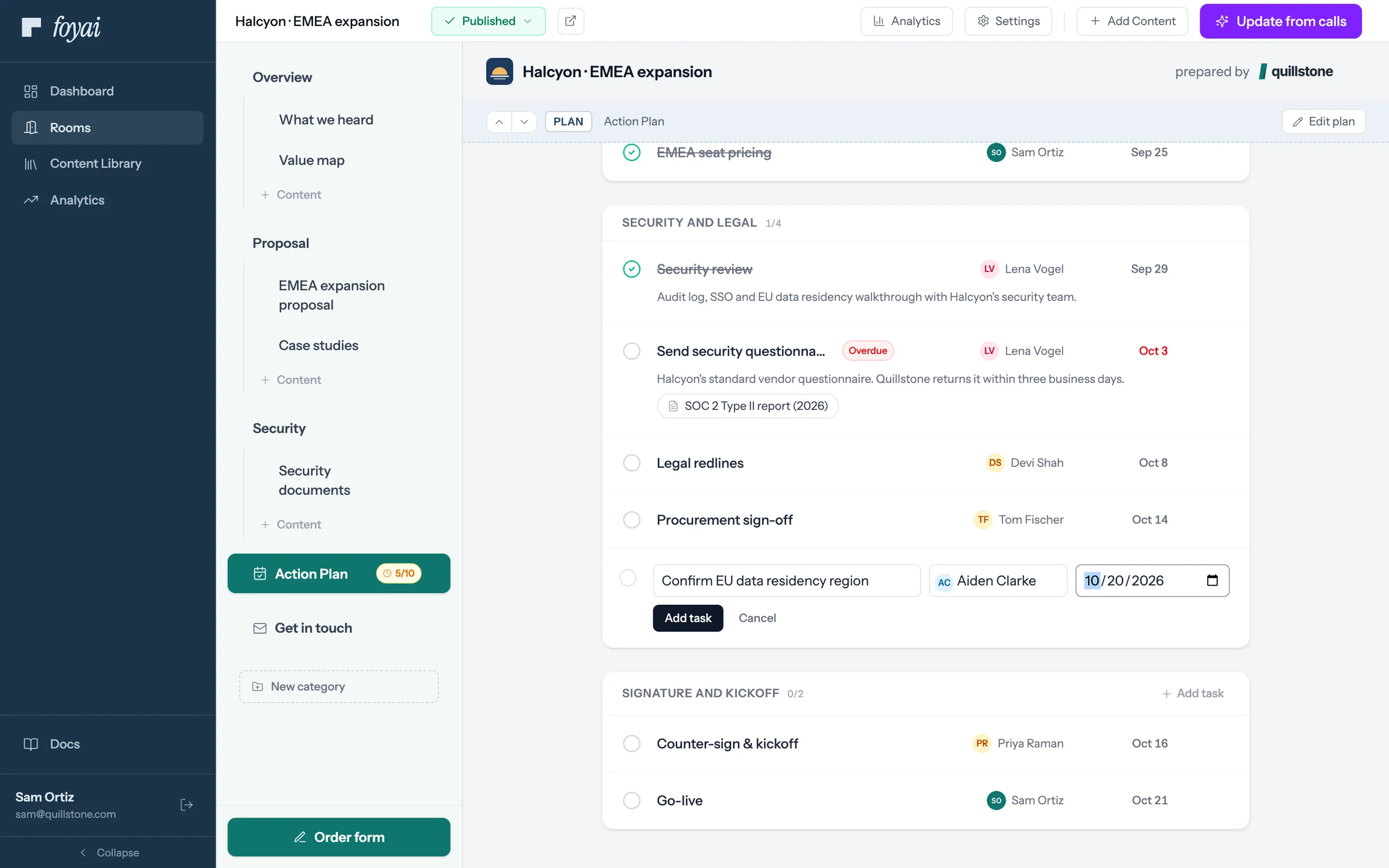1389x868 pixels.
Task: Uncheck the Security review task
Action: (x=631, y=269)
